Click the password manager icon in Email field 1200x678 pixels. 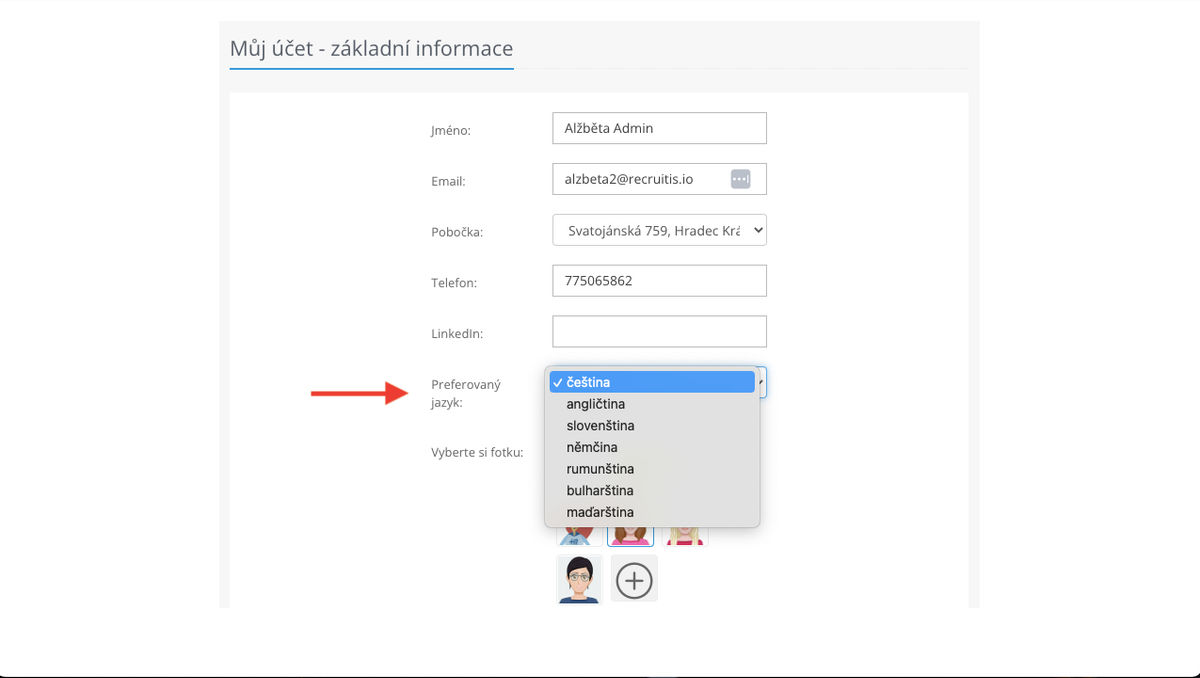[x=740, y=179]
